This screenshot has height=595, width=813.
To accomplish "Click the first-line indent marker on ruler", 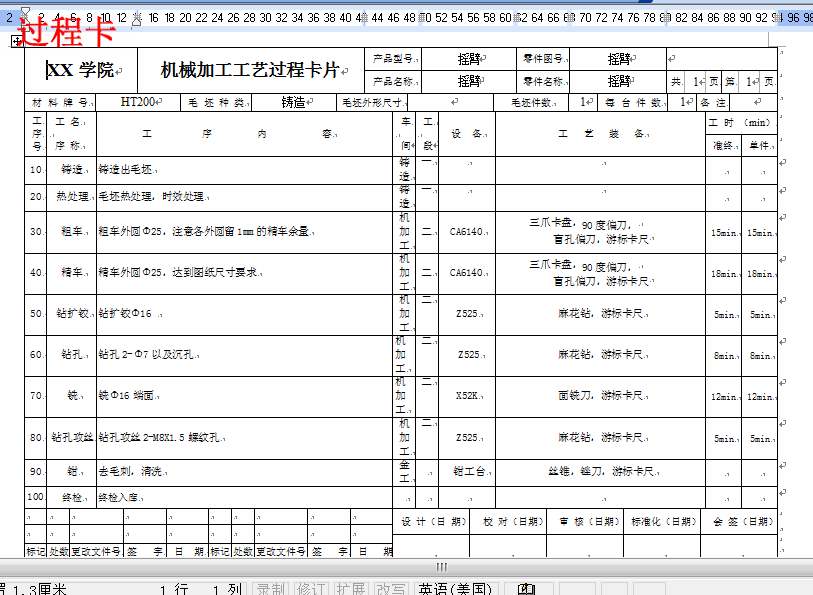I will tap(25, 12).
